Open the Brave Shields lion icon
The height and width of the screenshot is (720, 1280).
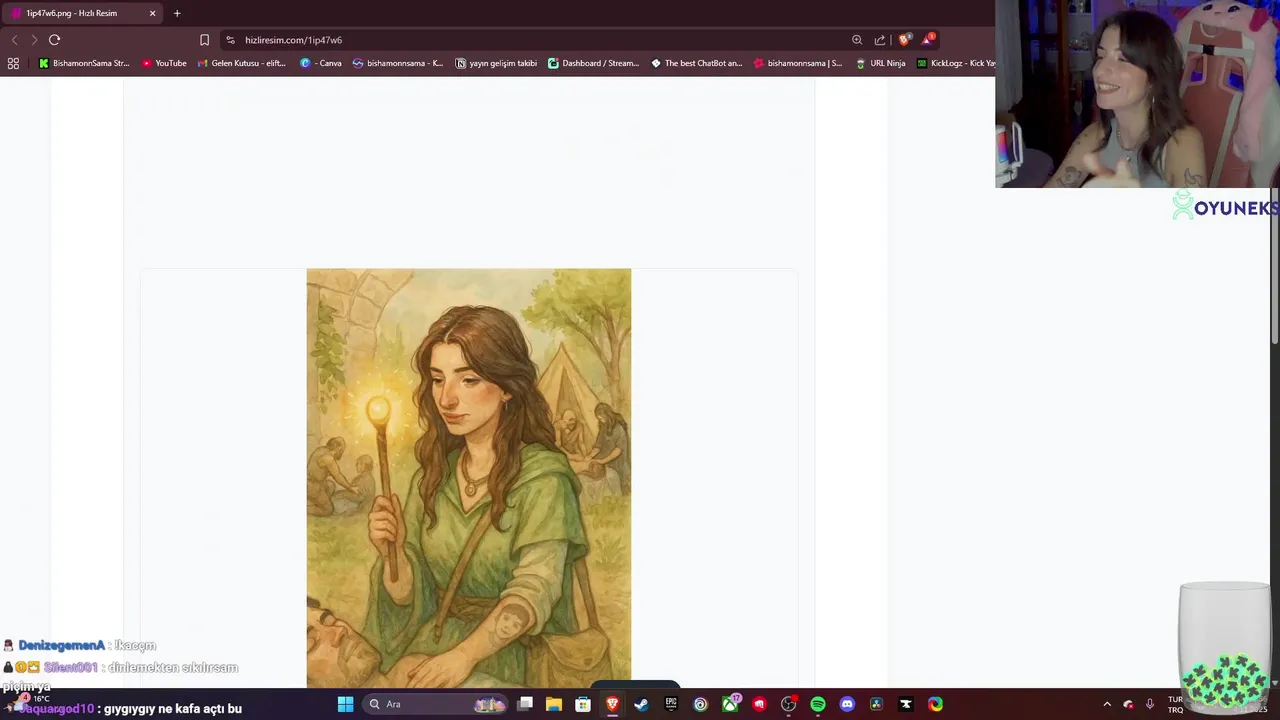(905, 40)
